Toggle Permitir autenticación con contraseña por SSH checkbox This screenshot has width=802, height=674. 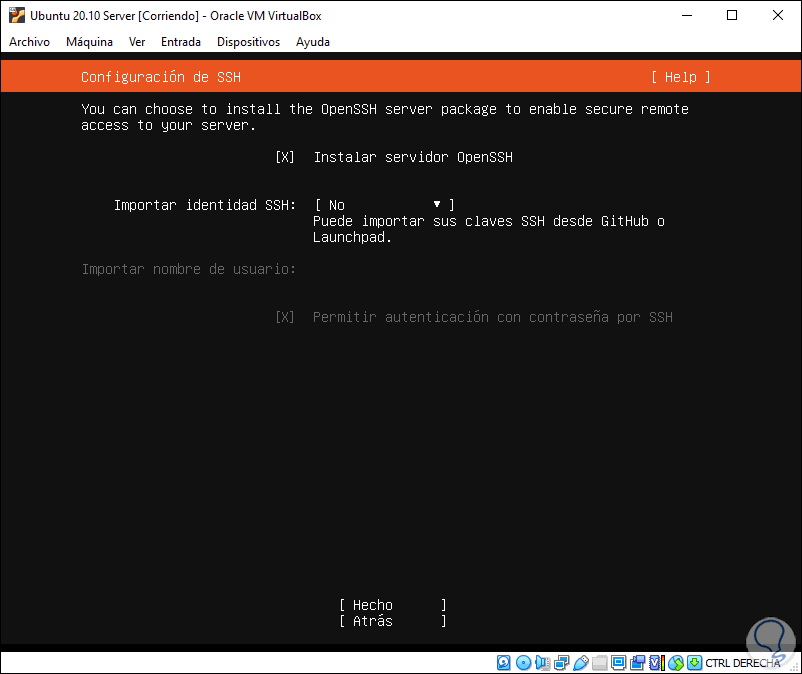coord(285,317)
